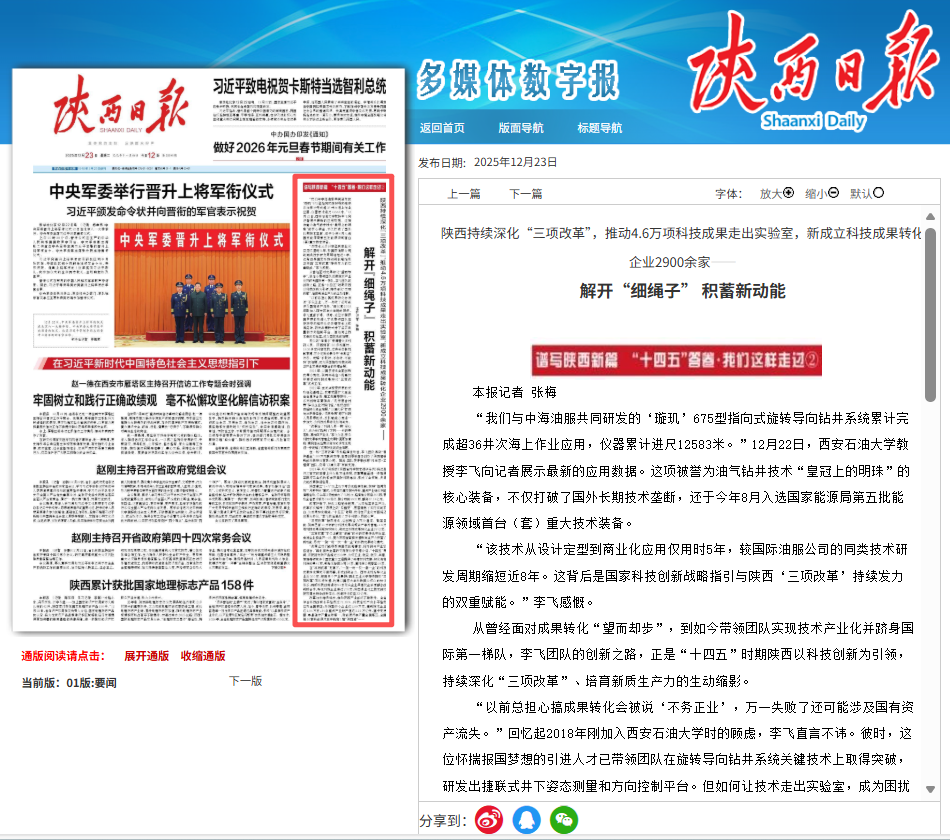Share article to WeChat
950x840 pixels.
564,820
